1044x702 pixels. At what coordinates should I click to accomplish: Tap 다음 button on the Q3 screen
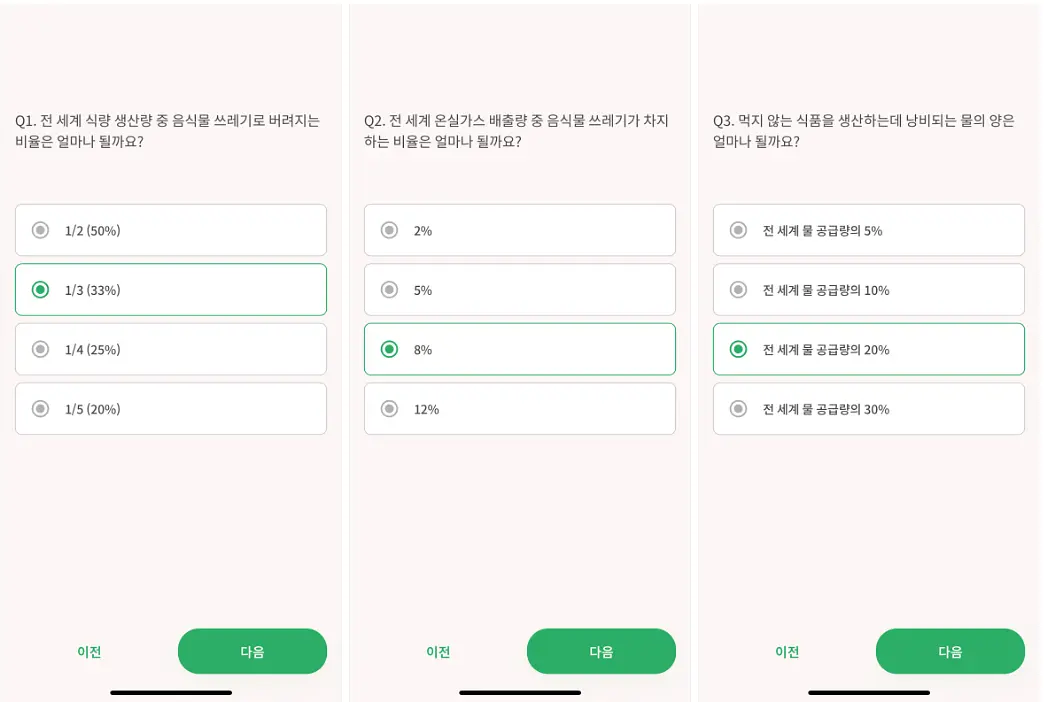coord(950,651)
